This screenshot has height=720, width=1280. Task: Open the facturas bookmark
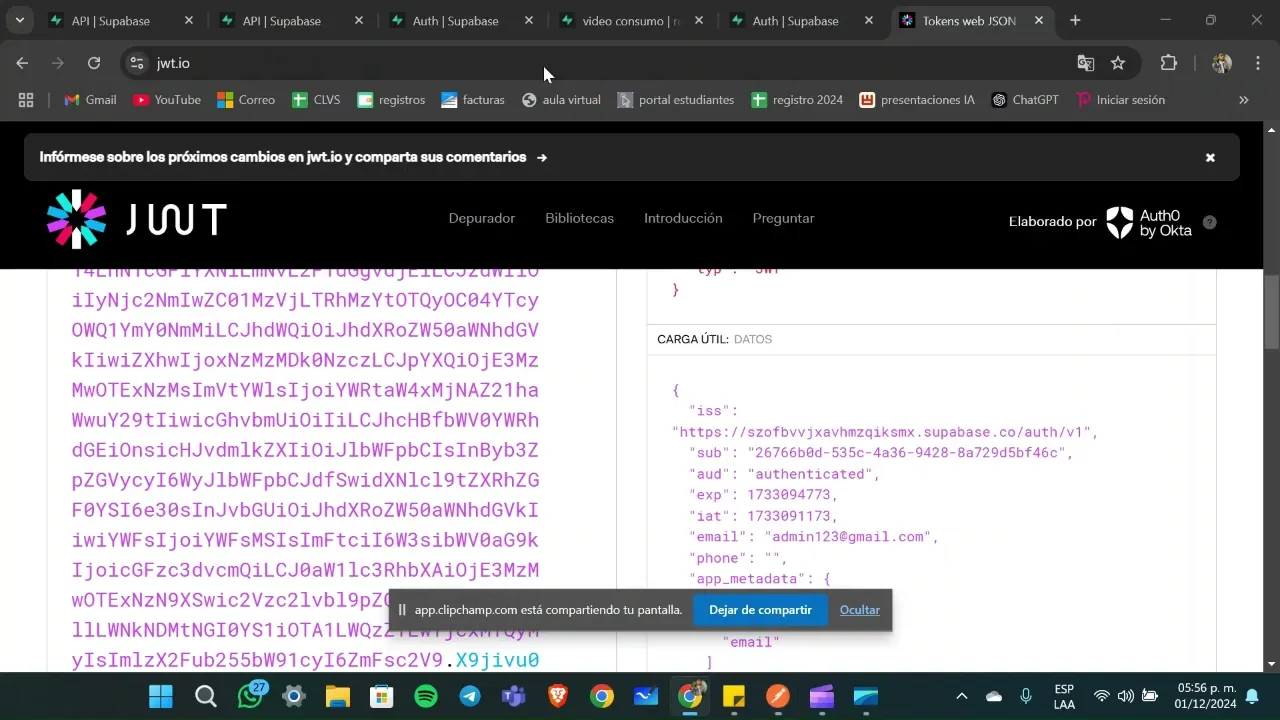point(473,100)
